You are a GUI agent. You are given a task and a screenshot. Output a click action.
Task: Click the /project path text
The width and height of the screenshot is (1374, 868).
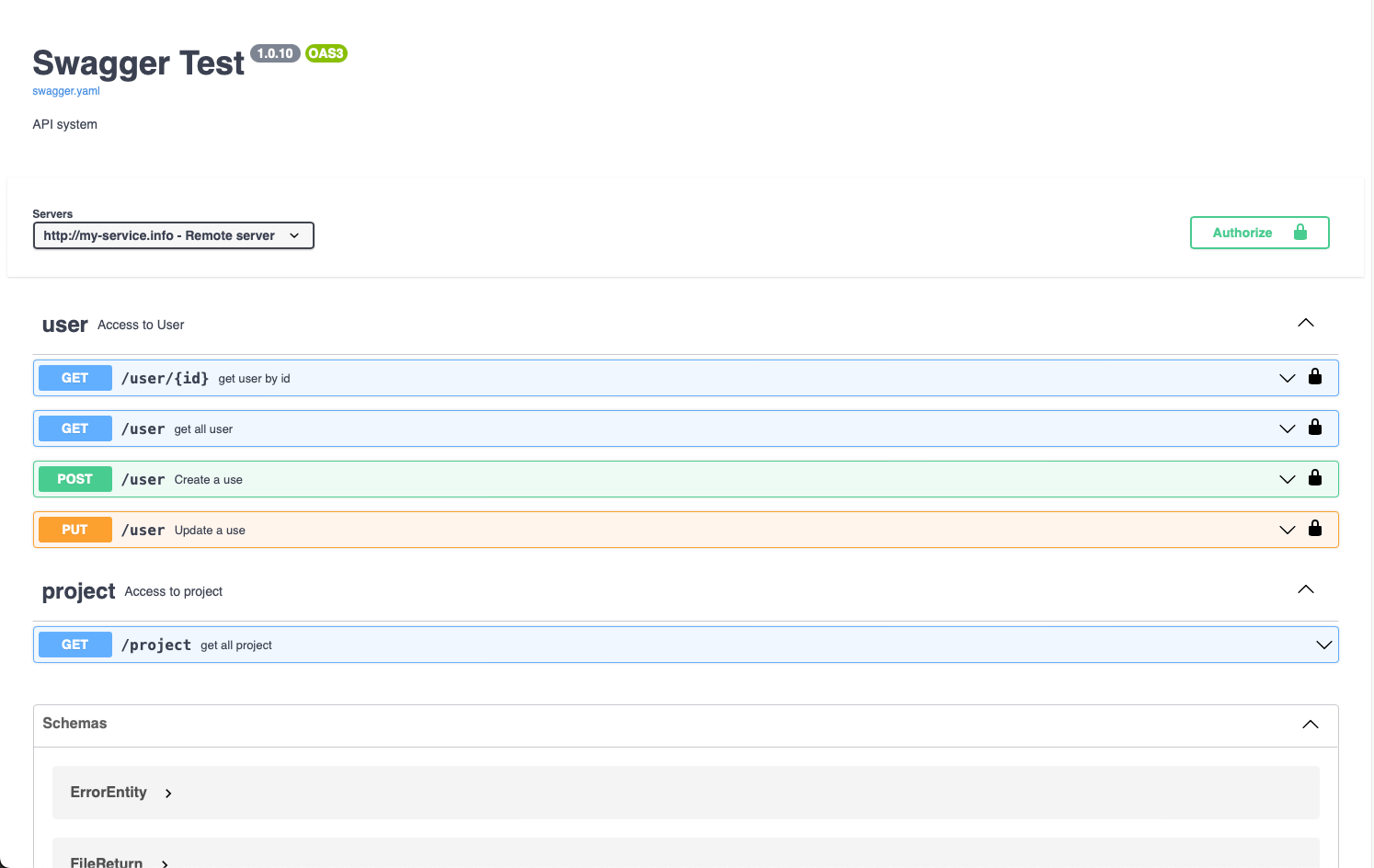[156, 645]
